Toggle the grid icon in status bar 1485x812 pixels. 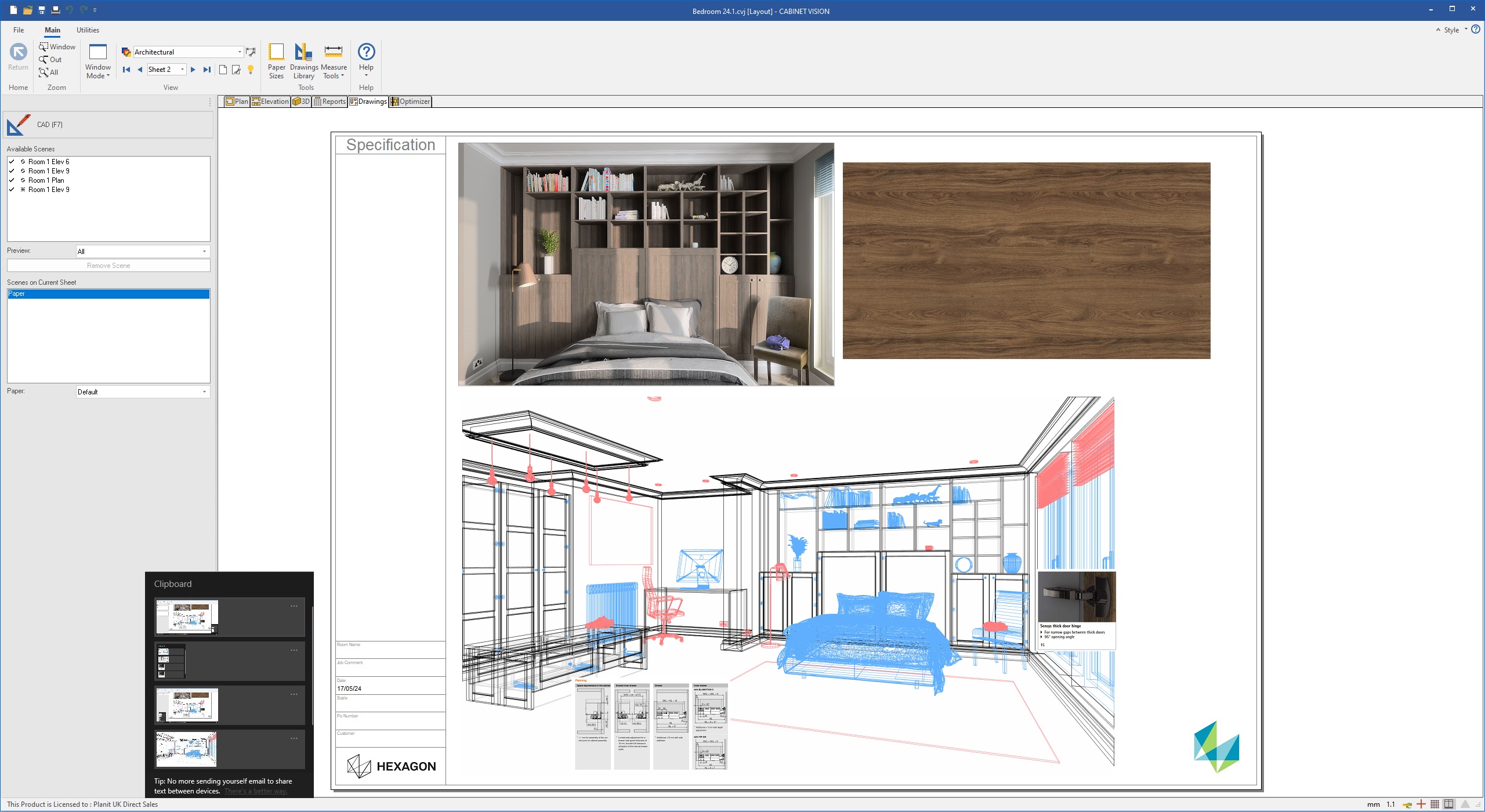click(1435, 804)
